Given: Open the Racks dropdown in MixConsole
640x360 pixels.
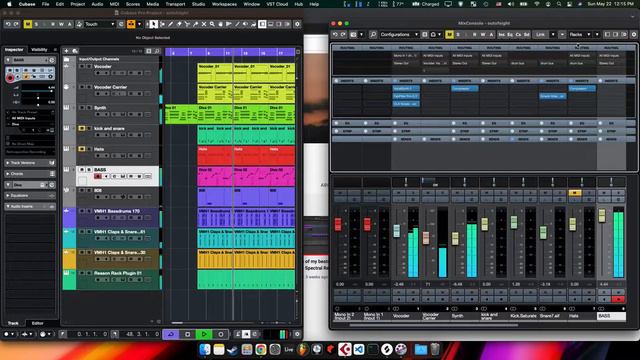Looking at the screenshot, I should tap(580, 35).
